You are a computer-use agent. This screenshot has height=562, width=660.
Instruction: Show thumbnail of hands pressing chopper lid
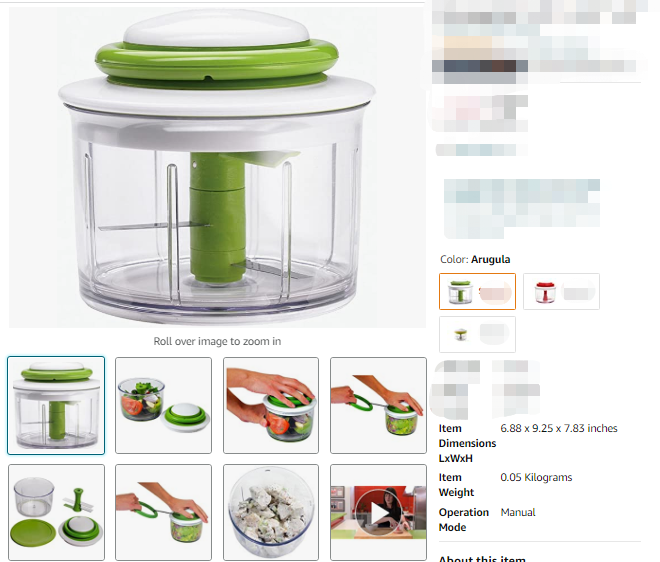pos(271,405)
